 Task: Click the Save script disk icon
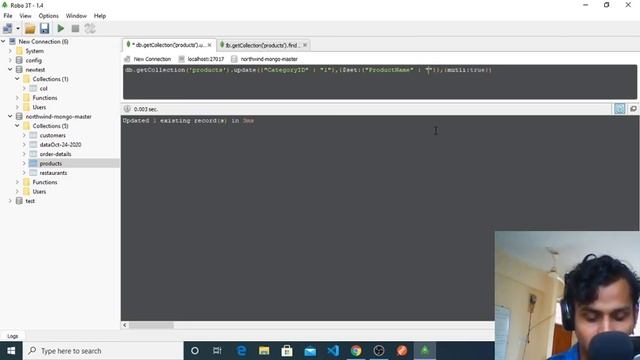click(44, 28)
